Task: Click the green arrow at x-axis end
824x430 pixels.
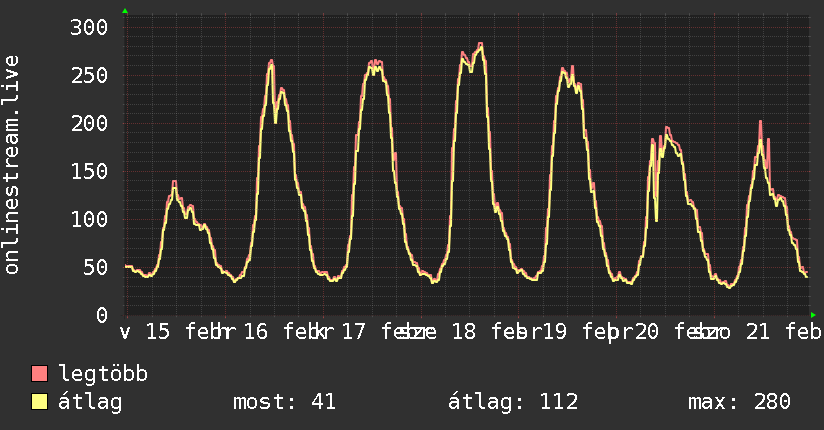Action: coord(813,315)
